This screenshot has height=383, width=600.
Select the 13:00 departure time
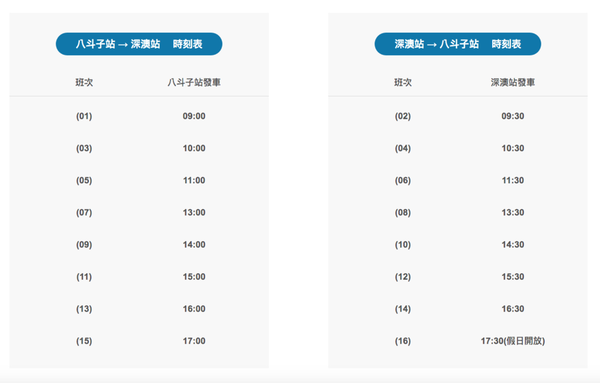tap(194, 212)
